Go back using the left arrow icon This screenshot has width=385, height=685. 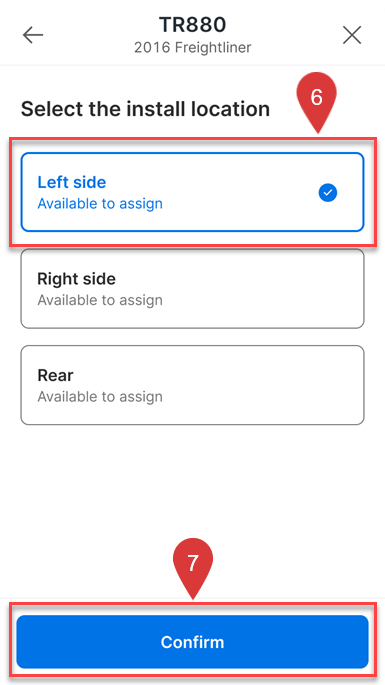[33, 35]
